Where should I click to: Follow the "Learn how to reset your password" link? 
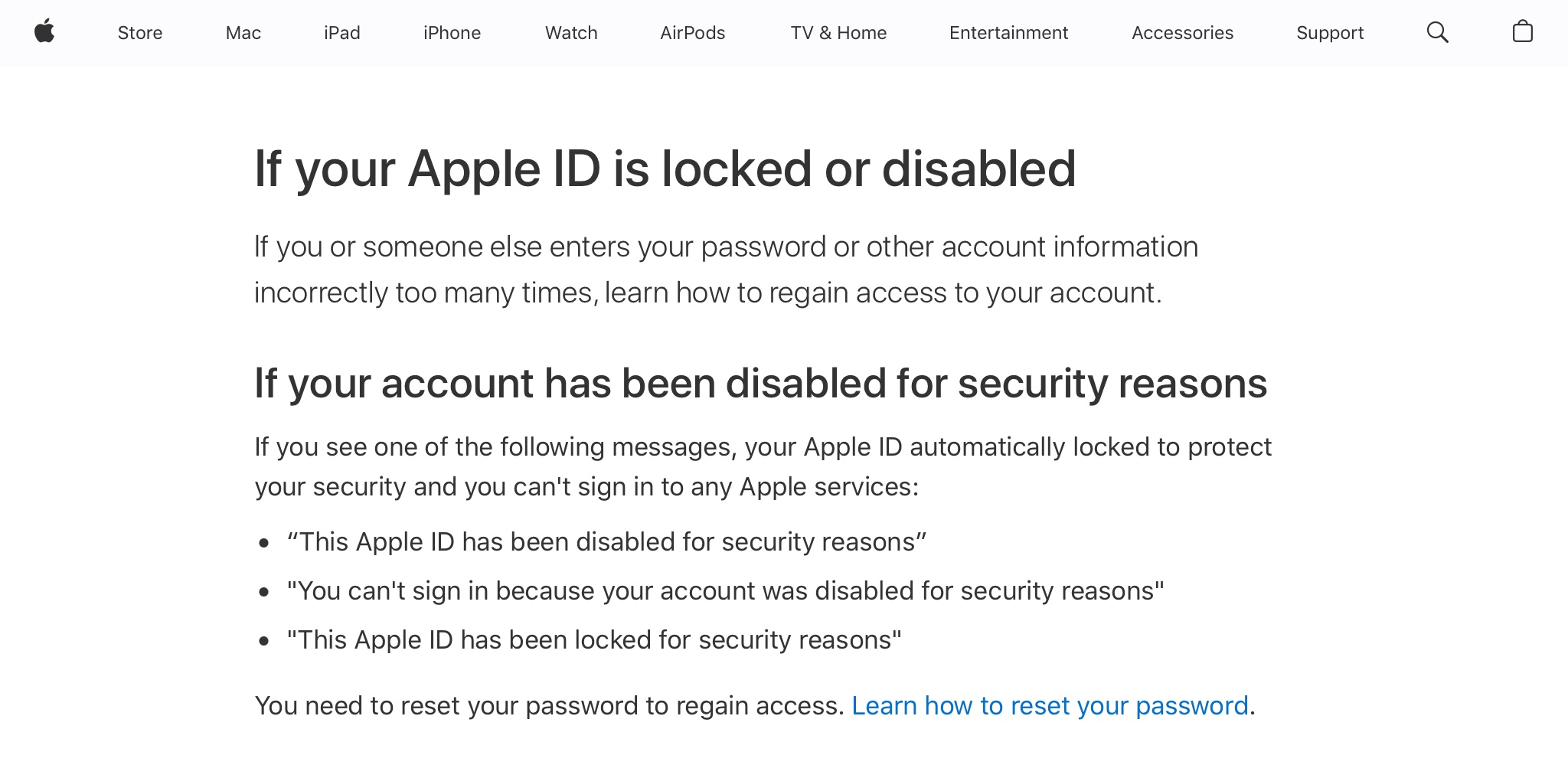[x=1050, y=705]
